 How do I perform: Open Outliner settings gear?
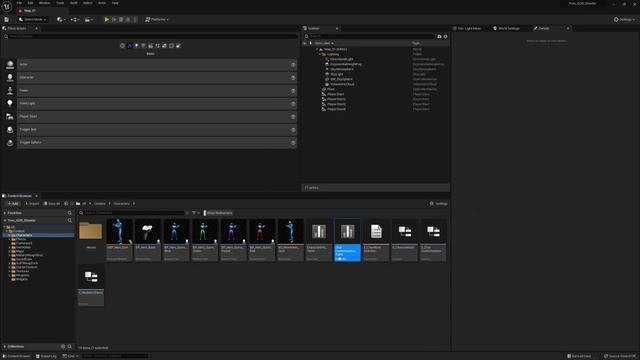pos(446,36)
